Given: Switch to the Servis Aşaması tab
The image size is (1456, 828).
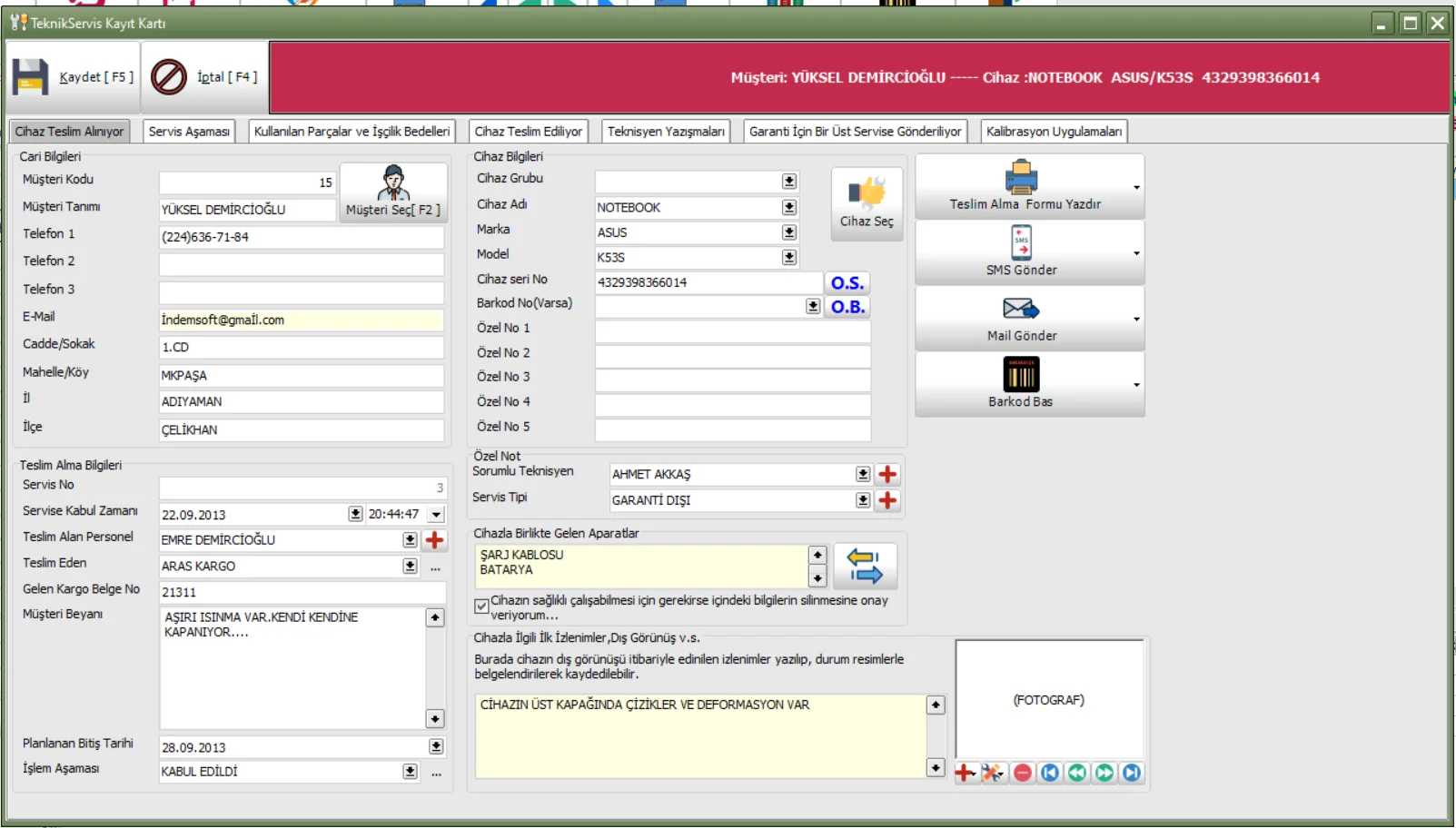Looking at the screenshot, I should pyautogui.click(x=189, y=132).
